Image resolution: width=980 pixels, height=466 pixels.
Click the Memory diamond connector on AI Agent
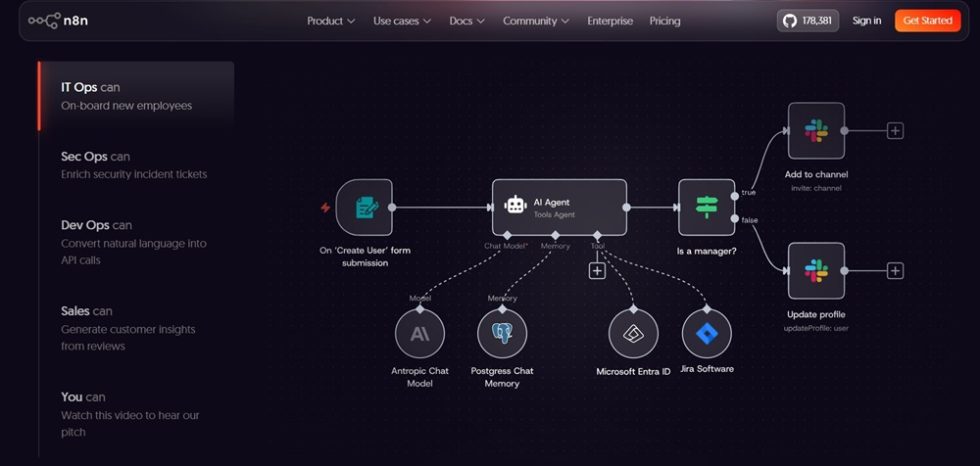click(x=554, y=235)
